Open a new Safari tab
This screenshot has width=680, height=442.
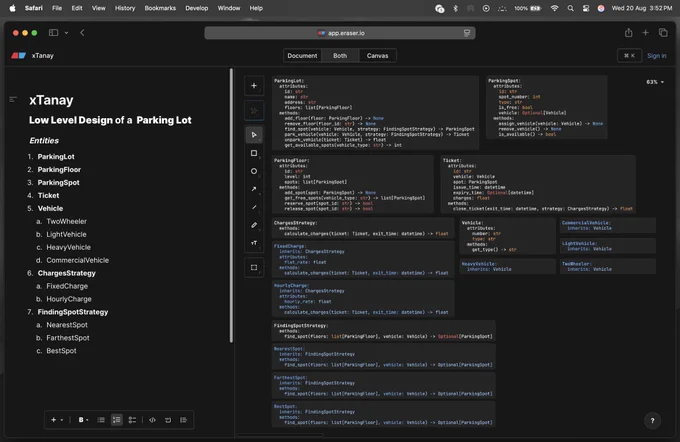point(645,33)
